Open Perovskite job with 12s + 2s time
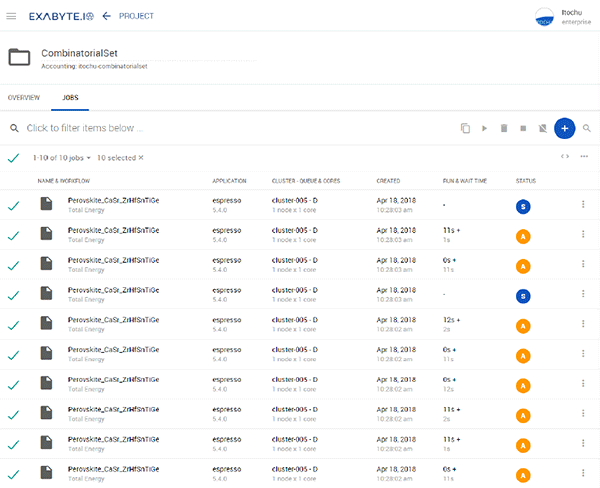600x488 pixels. pos(113,320)
